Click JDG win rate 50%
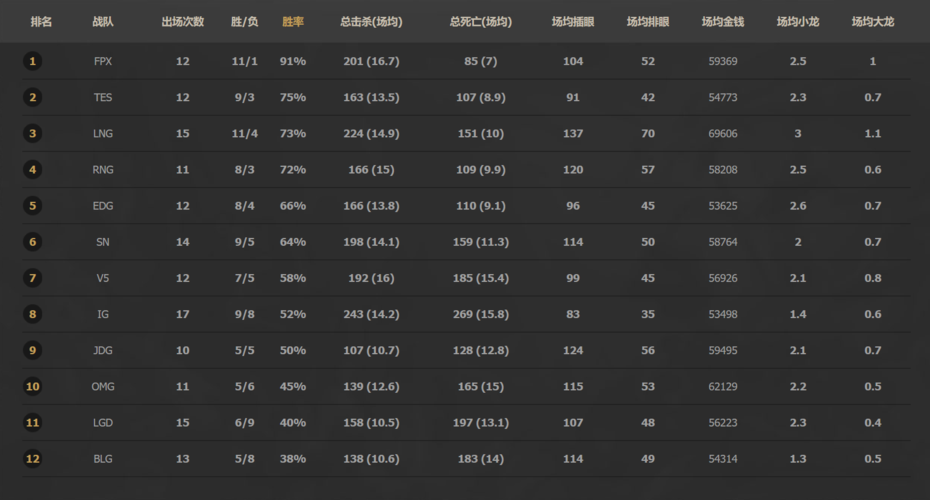 coord(293,351)
